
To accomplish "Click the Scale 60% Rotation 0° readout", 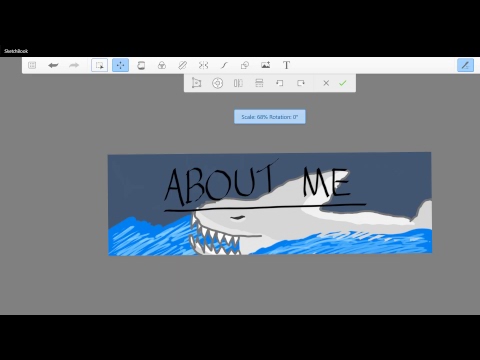I will point(270,117).
